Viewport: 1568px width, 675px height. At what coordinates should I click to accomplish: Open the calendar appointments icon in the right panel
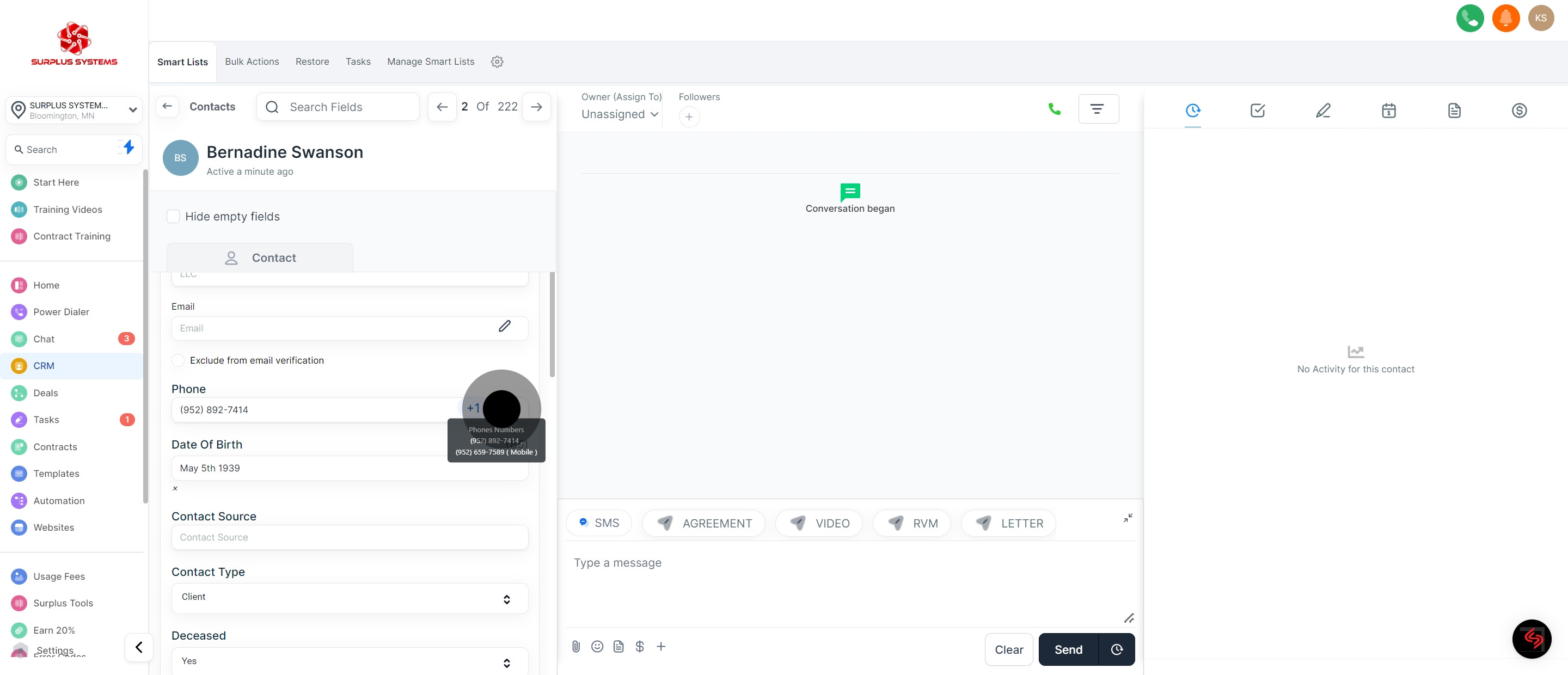[1388, 110]
